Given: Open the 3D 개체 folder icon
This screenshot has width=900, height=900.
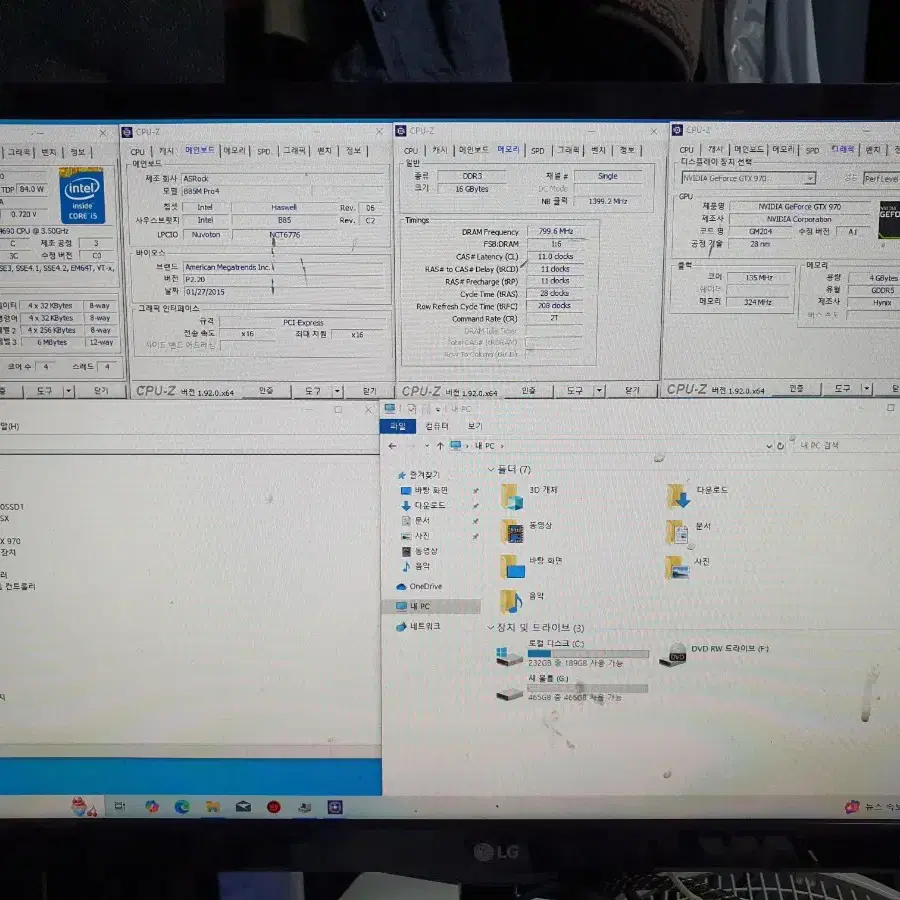Looking at the screenshot, I should click(x=512, y=496).
